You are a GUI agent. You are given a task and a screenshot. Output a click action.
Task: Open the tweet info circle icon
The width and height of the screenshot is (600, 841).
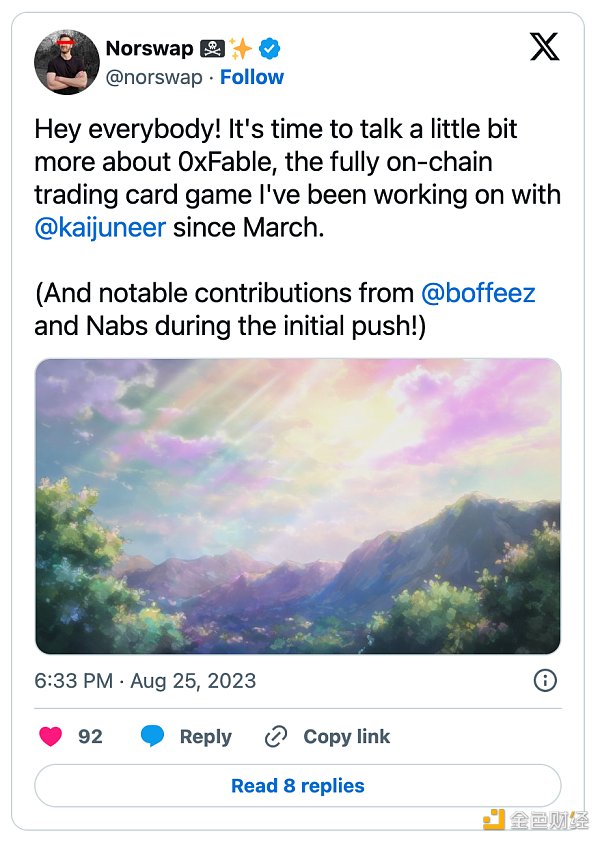(545, 681)
